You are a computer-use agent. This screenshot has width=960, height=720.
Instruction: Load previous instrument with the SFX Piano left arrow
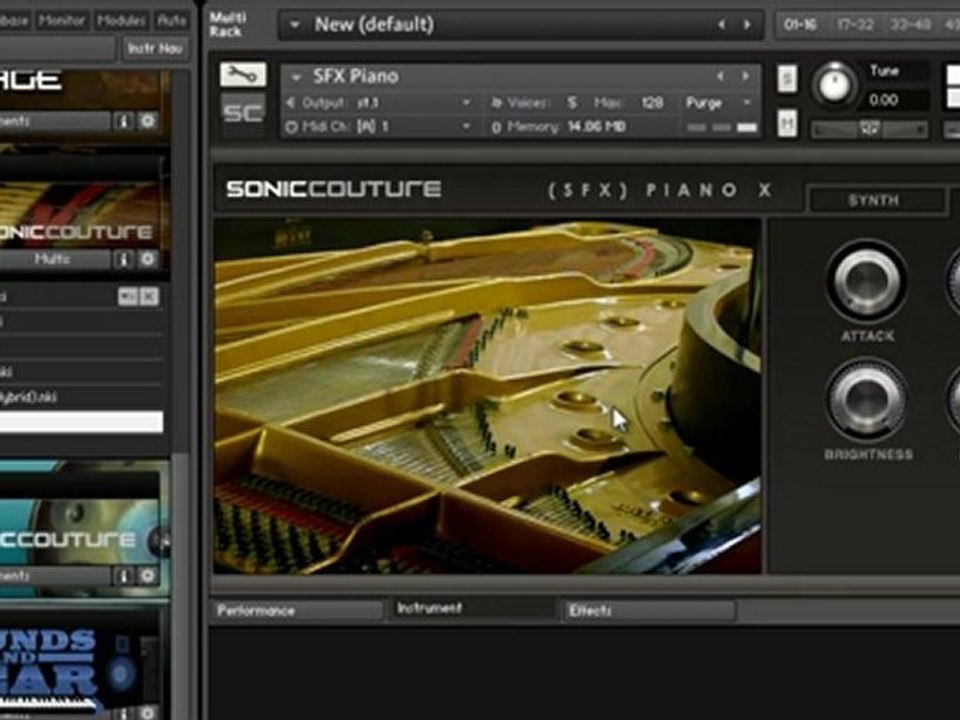click(720, 76)
